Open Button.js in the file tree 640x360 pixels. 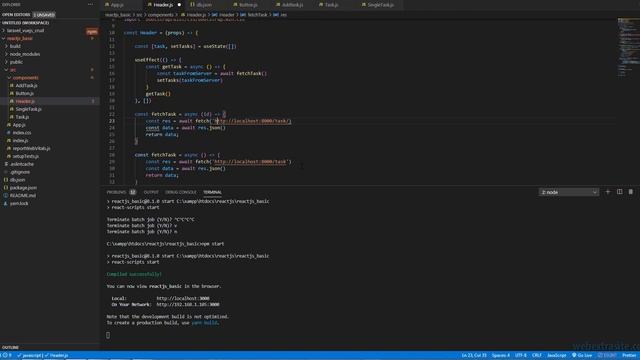click(x=24, y=93)
